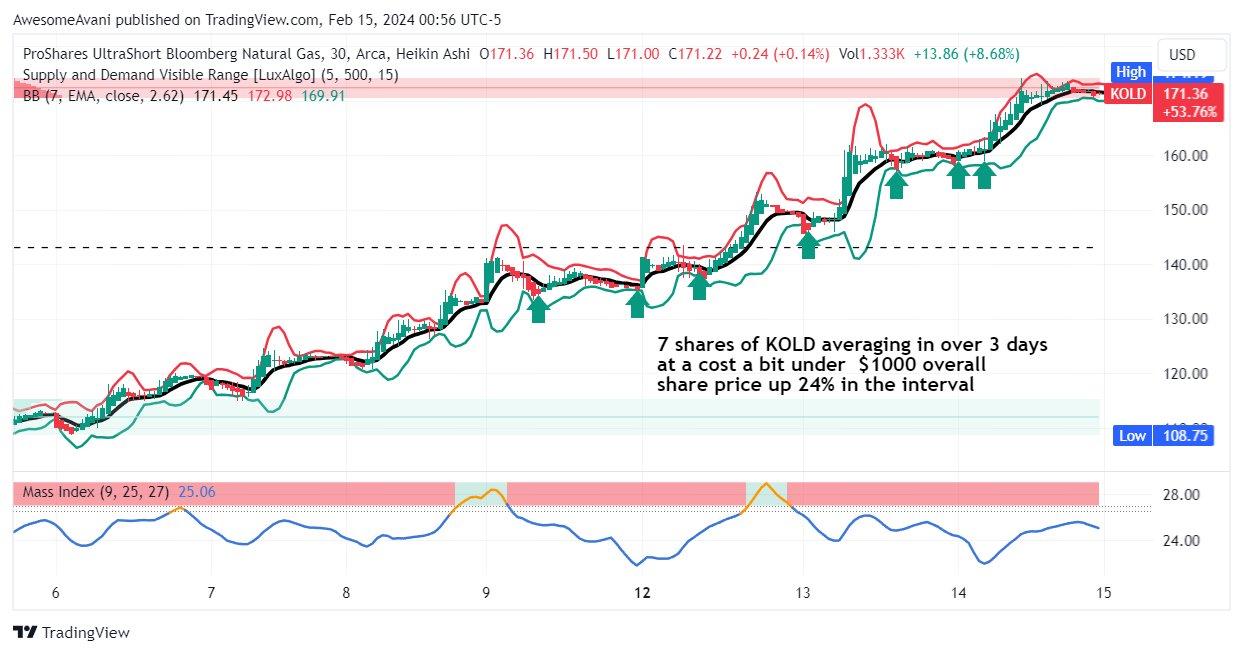Click the volume reading Vol1.333K
The height and width of the screenshot is (654, 1243).
point(871,54)
